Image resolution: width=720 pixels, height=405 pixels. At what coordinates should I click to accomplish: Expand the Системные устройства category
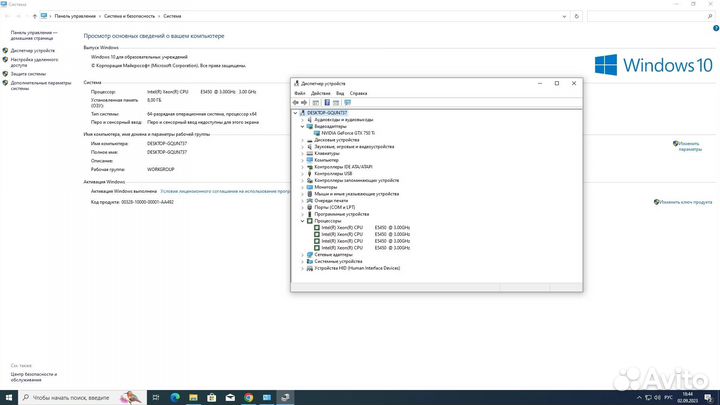click(303, 261)
